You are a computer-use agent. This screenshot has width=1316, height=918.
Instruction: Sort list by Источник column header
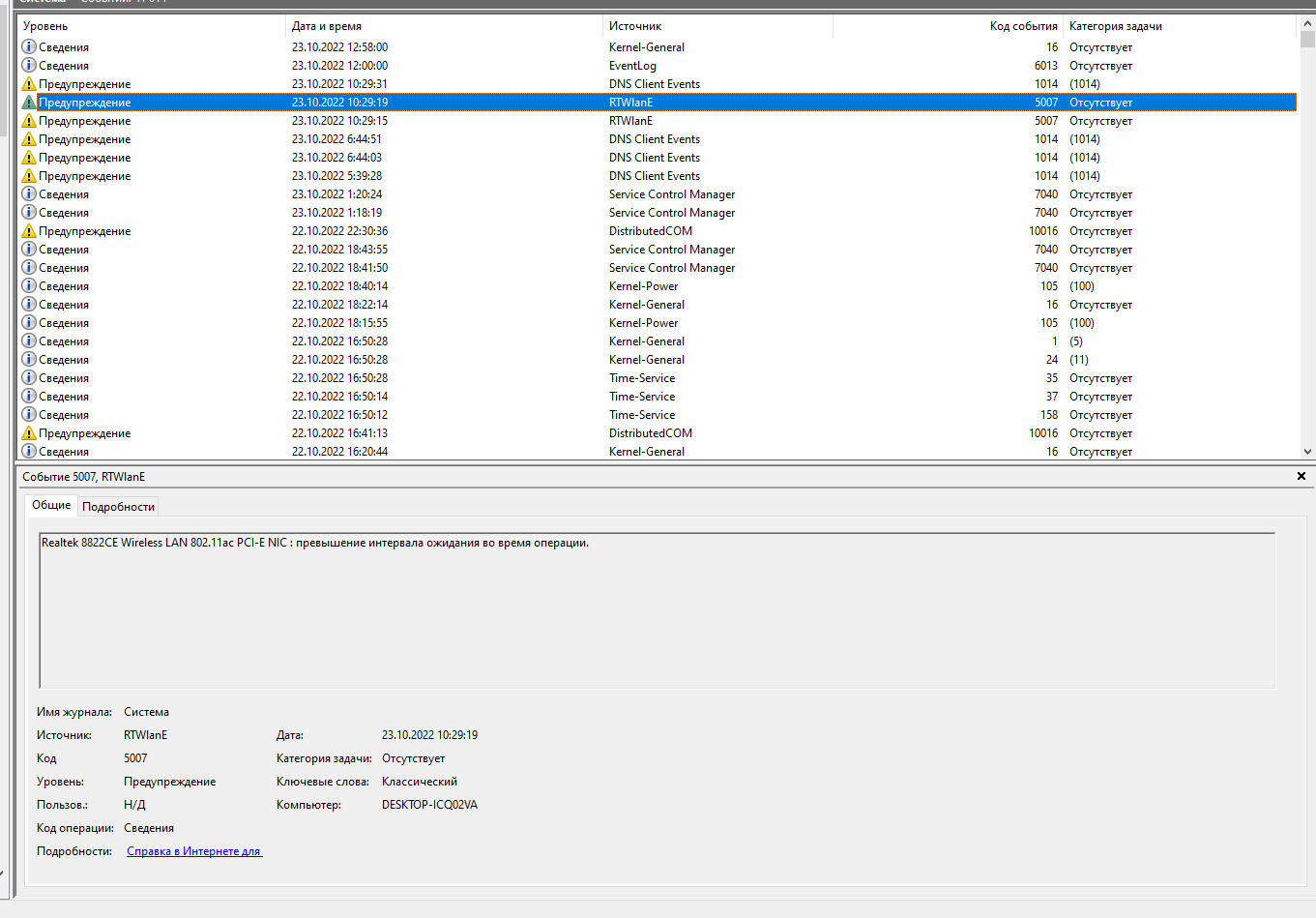716,26
